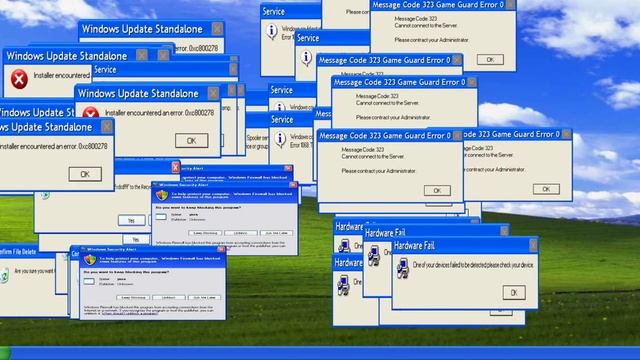This screenshot has width=640, height=360.
Task: Click OK in the leftmost Windows Update Standalone dialog
Action: point(85,174)
